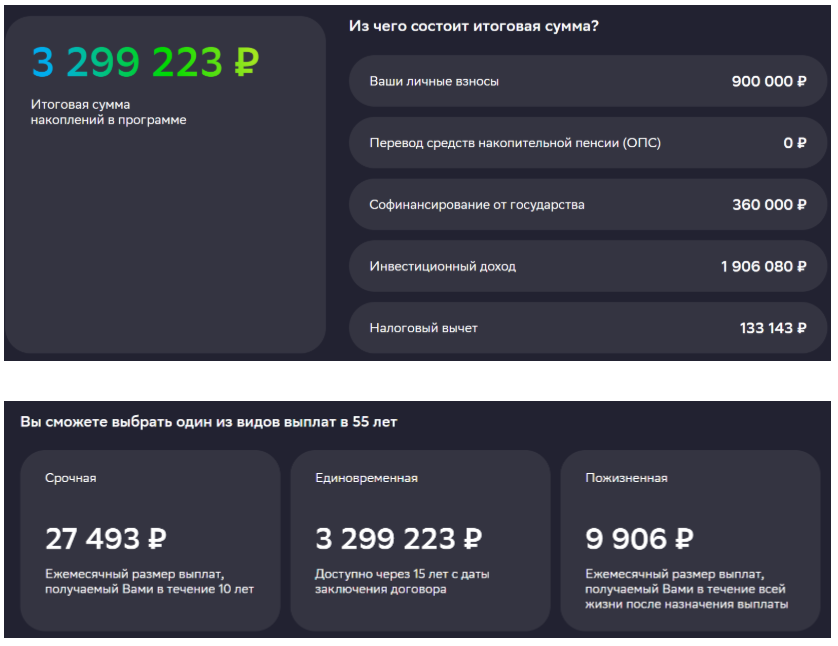Choose the 'Срочная' payout card title

coord(71,478)
